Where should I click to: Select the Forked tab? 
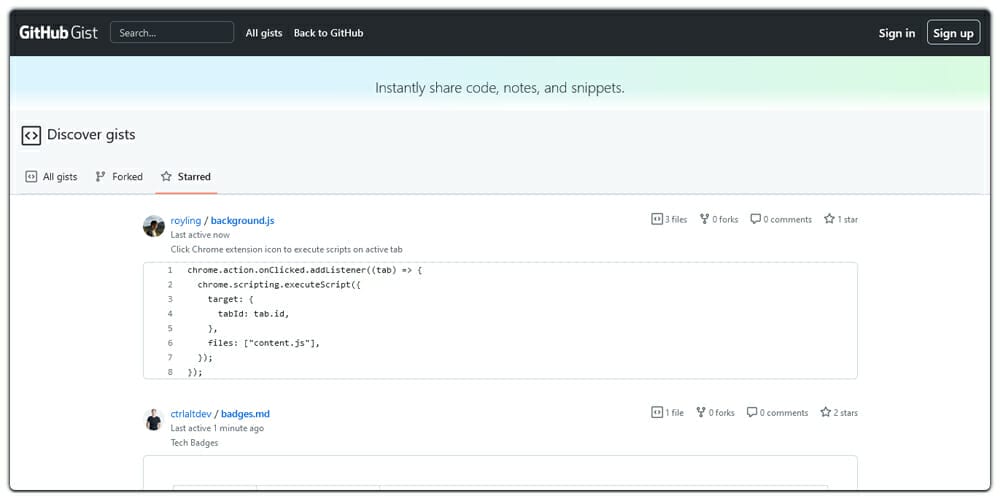tap(119, 177)
